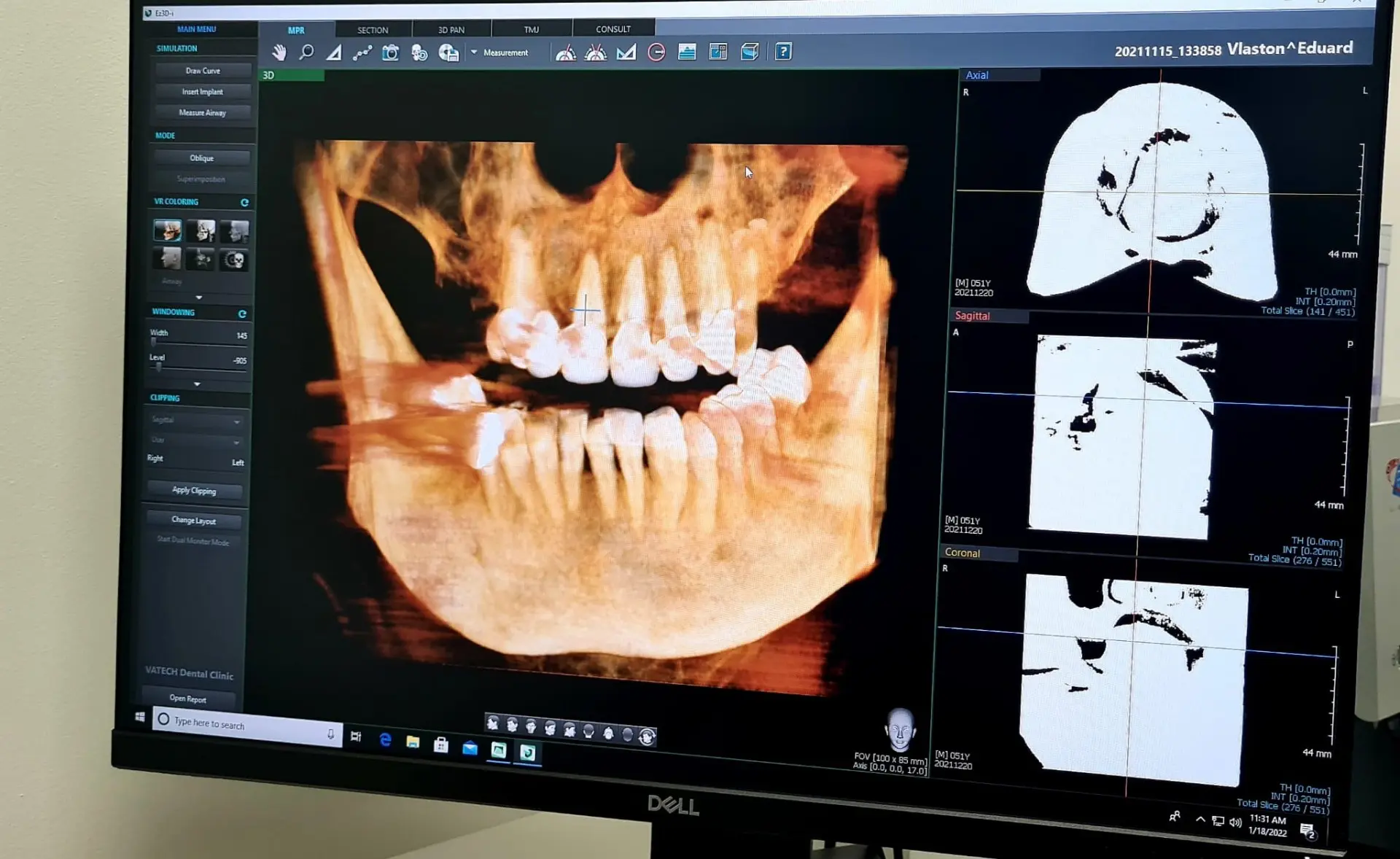Open the Measurement dropdown arrow
Viewport: 1400px width, 859px height.
click(x=474, y=53)
